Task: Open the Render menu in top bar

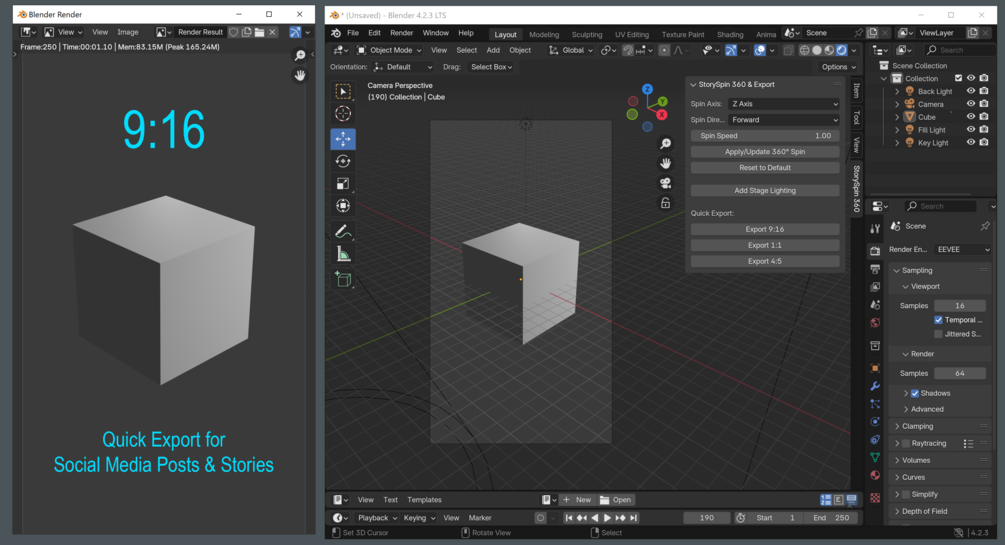Action: tap(402, 33)
